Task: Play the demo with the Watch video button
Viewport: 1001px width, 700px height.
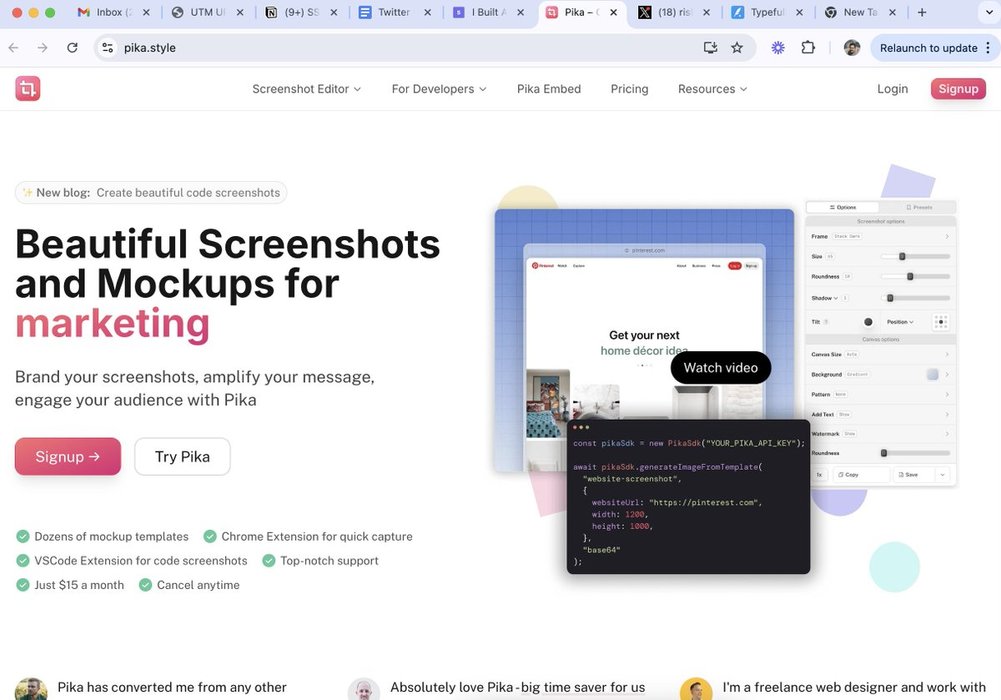Action: click(720, 368)
